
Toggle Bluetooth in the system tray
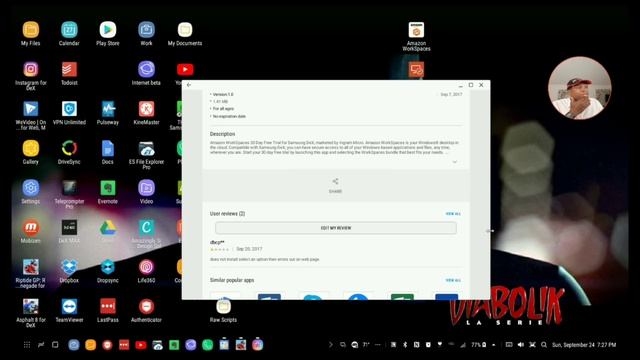(405, 345)
